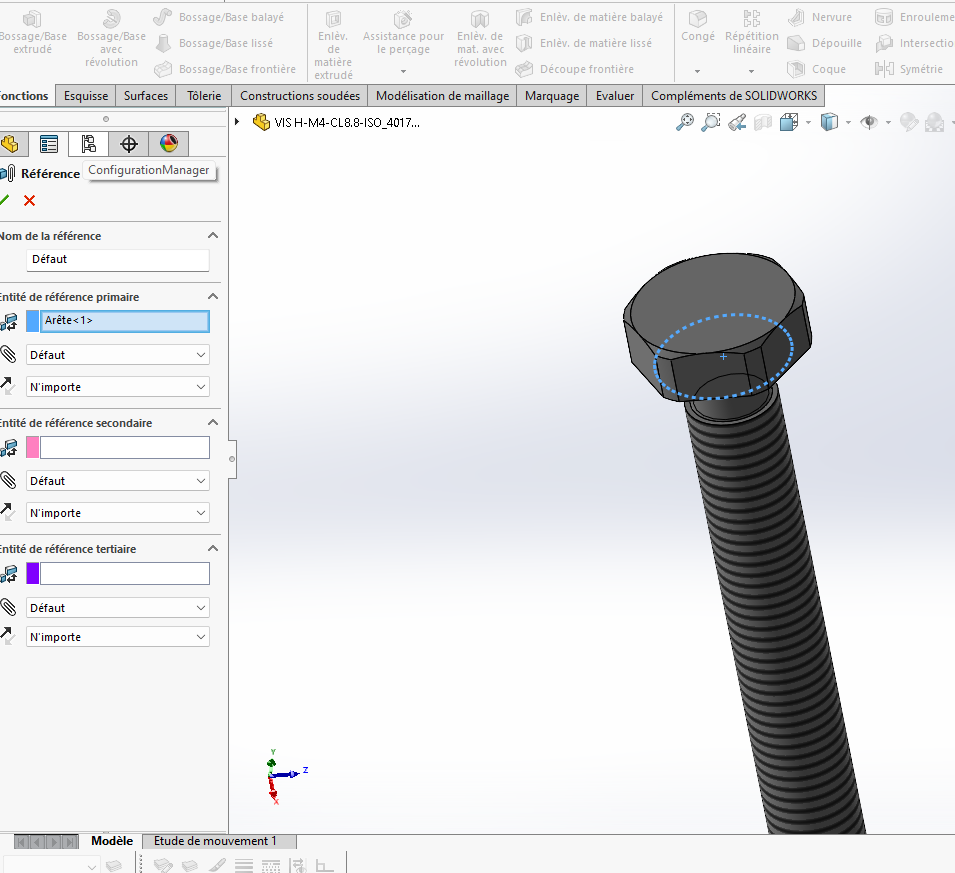Open the DisplayManager color ball tab
This screenshot has height=873, width=955.
point(168,144)
